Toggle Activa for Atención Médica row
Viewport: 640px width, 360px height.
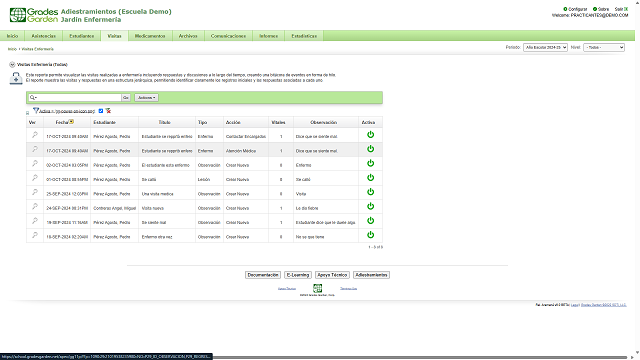click(x=370, y=149)
